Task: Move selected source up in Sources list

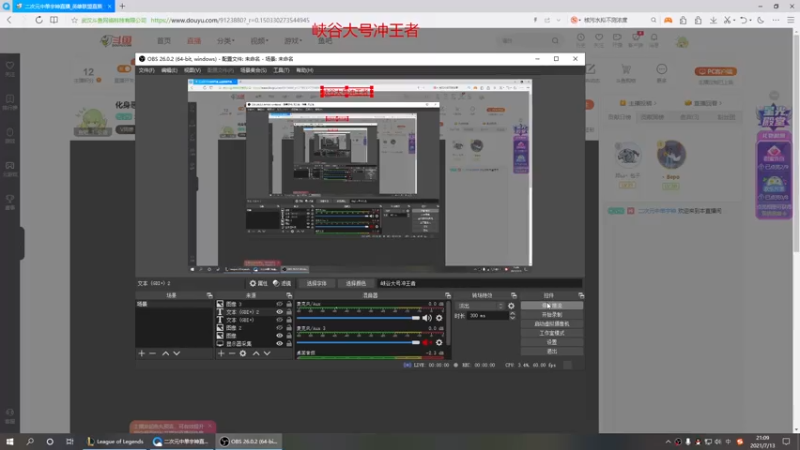Action: [256, 353]
